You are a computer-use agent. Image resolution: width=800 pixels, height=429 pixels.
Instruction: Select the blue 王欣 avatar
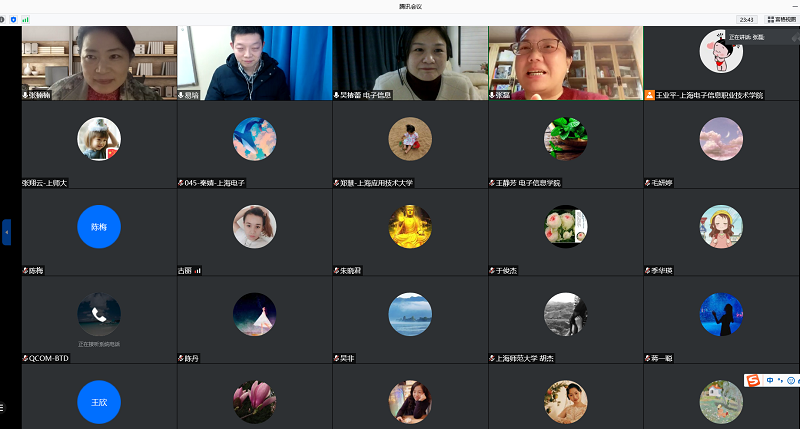99,401
